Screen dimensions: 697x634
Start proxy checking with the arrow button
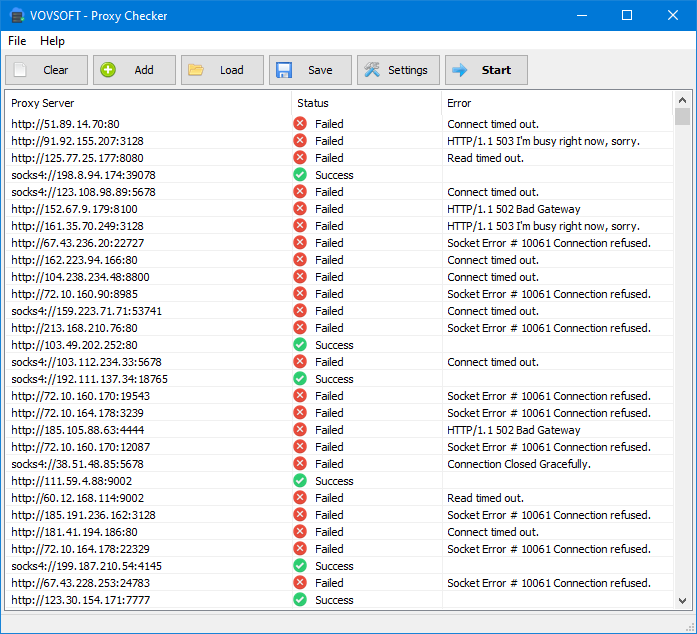point(486,70)
